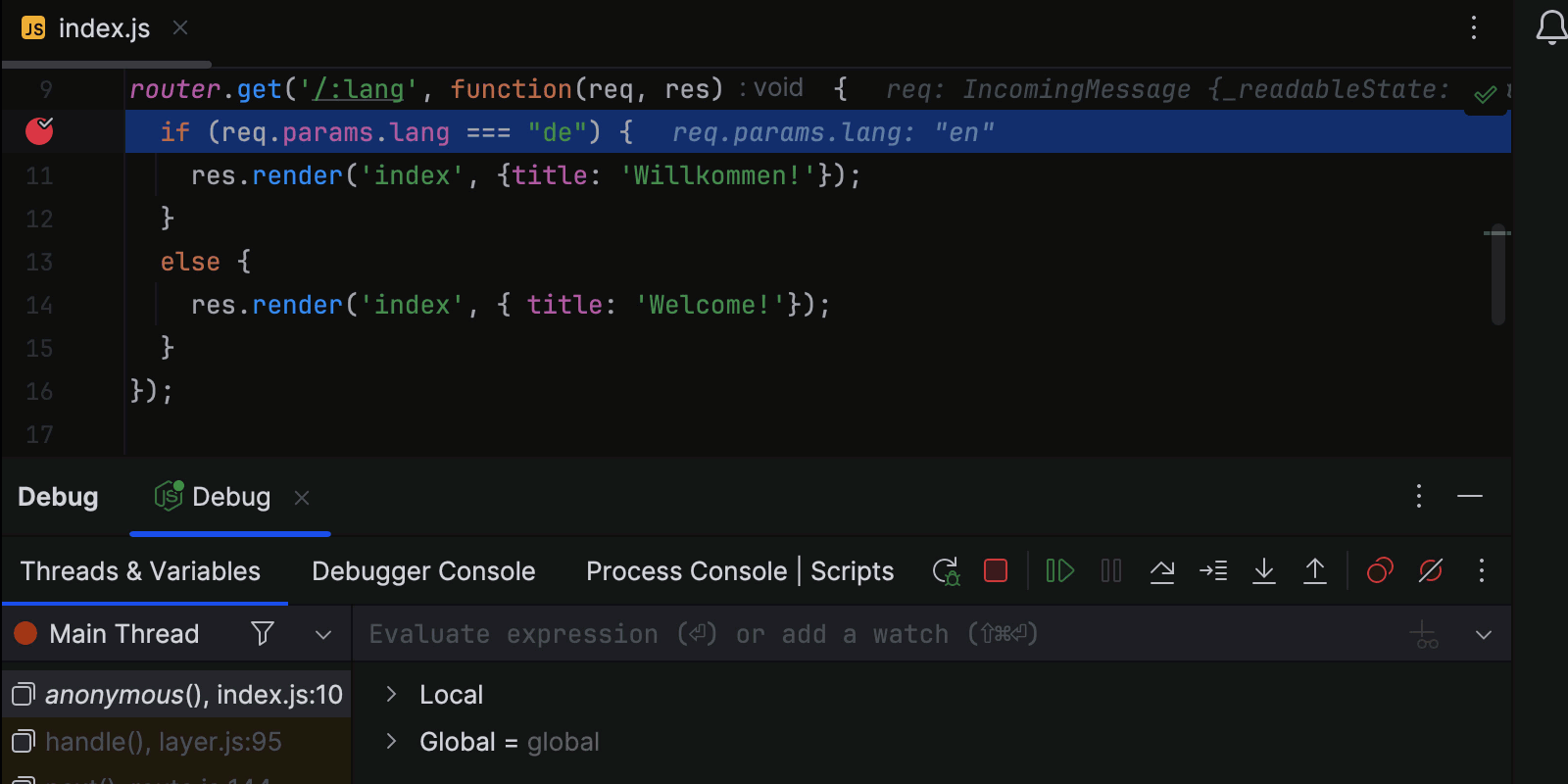Screen dimensions: 1568x784
Task: Close the index.js editor tab
Action: tap(180, 27)
